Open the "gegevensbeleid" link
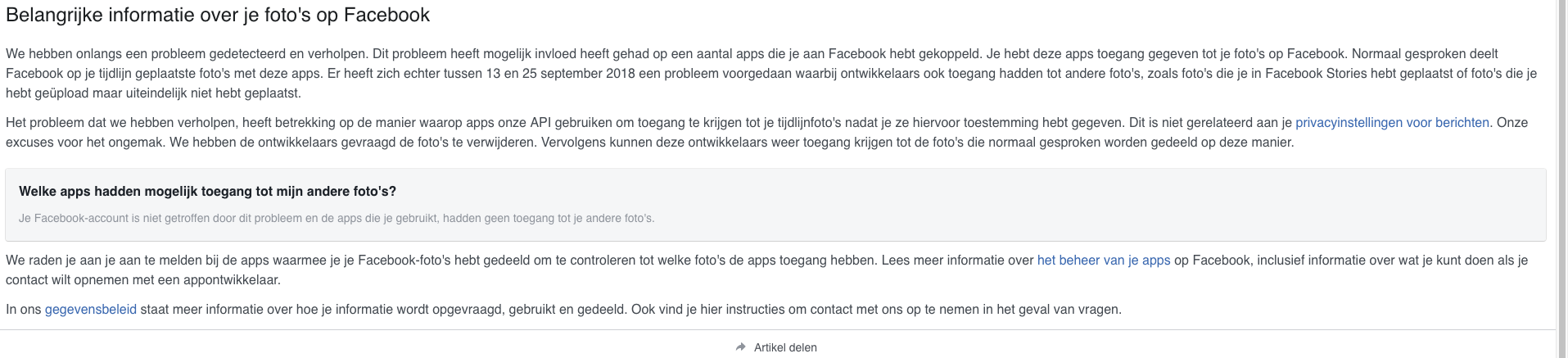The width and height of the screenshot is (1568, 358). point(90,310)
